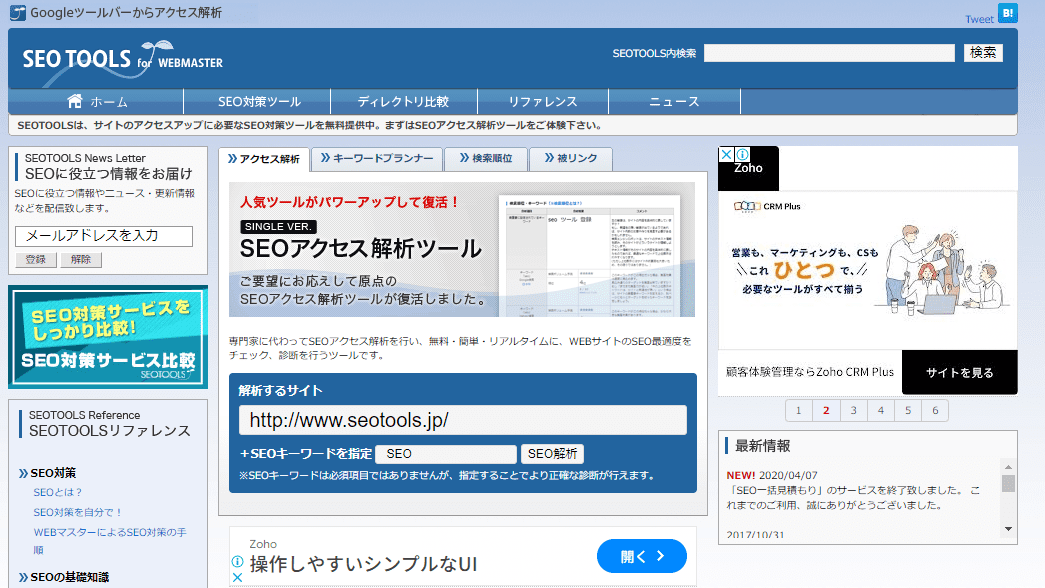The height and width of the screenshot is (588, 1045).
Task: Click the 操作しやすいシンプルなUI ad text
Action: pyautogui.click(x=363, y=565)
